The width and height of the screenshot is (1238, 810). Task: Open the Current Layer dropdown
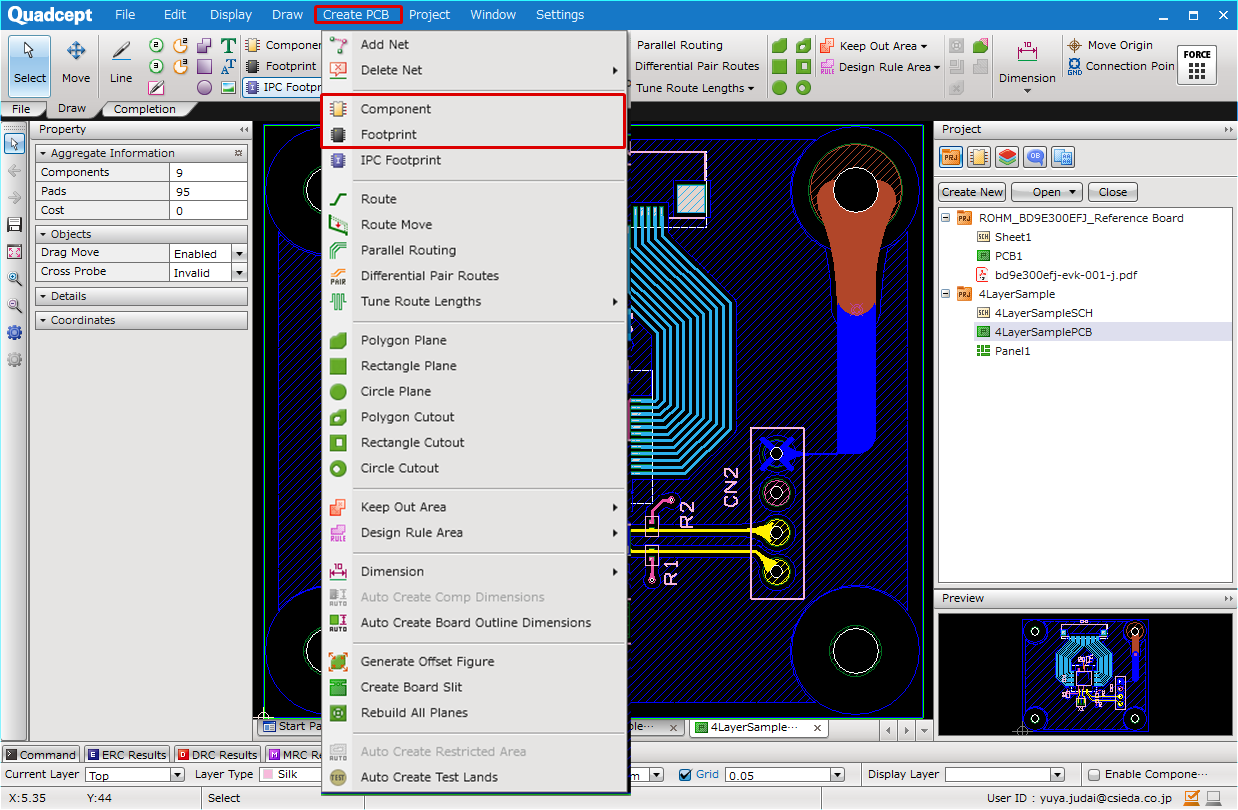click(178, 775)
